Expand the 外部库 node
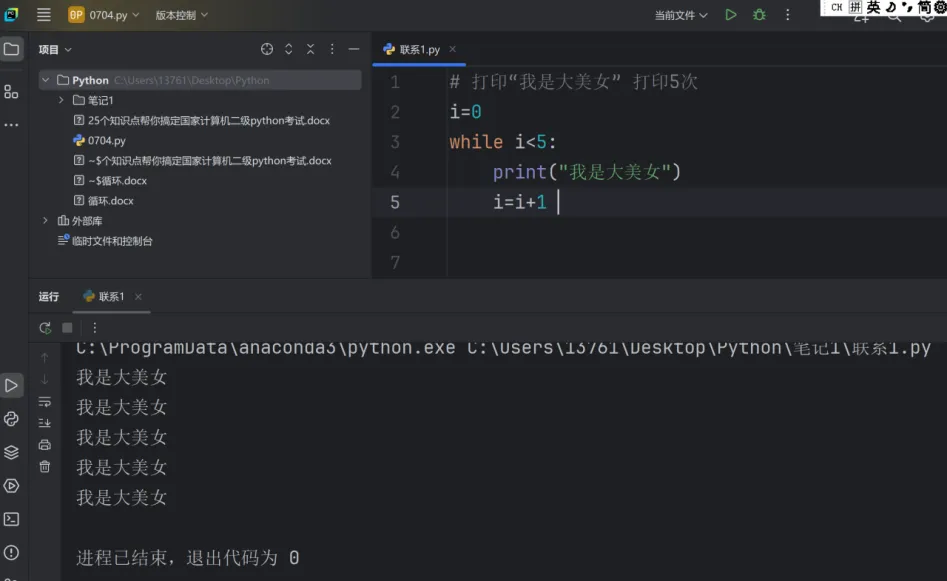This screenshot has width=947, height=581. [x=45, y=220]
